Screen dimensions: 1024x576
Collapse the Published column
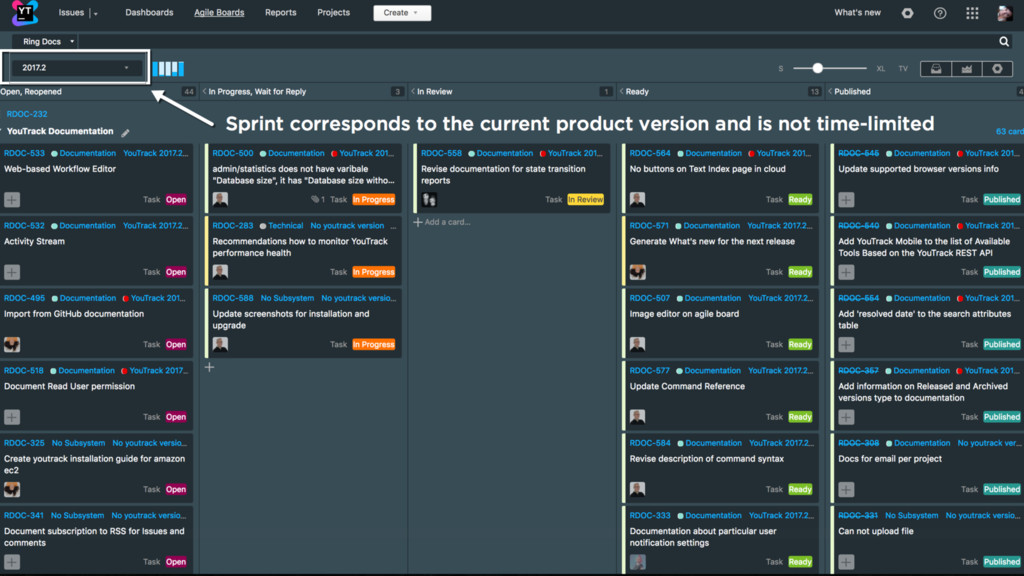[x=830, y=91]
